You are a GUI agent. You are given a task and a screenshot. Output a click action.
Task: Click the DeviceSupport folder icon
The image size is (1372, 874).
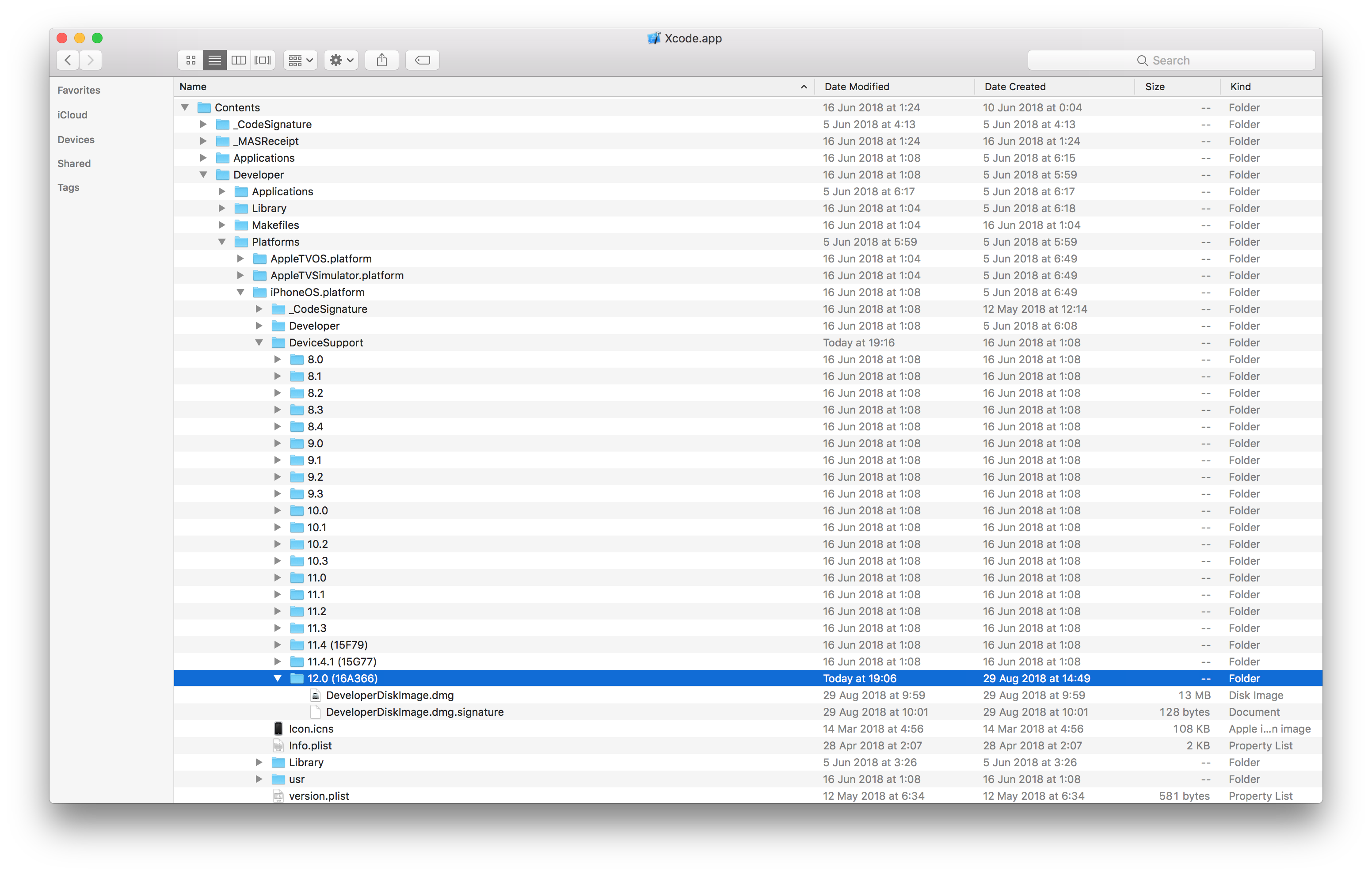point(278,342)
